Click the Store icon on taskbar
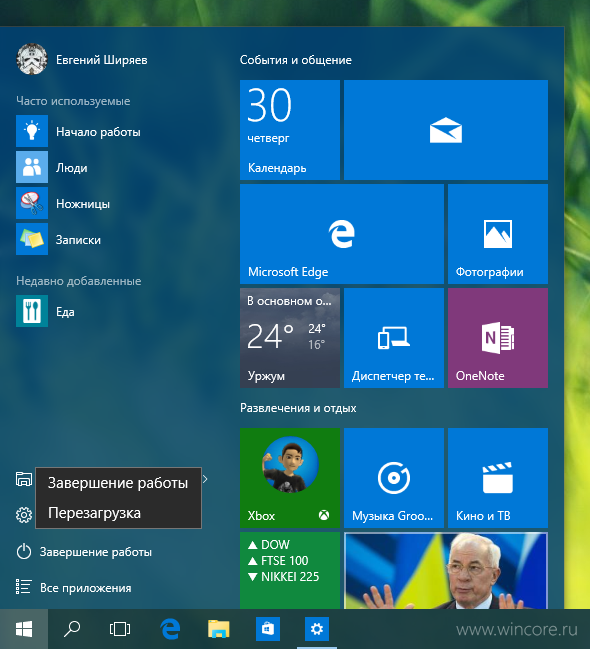Image resolution: width=590 pixels, height=649 pixels. [x=267, y=629]
